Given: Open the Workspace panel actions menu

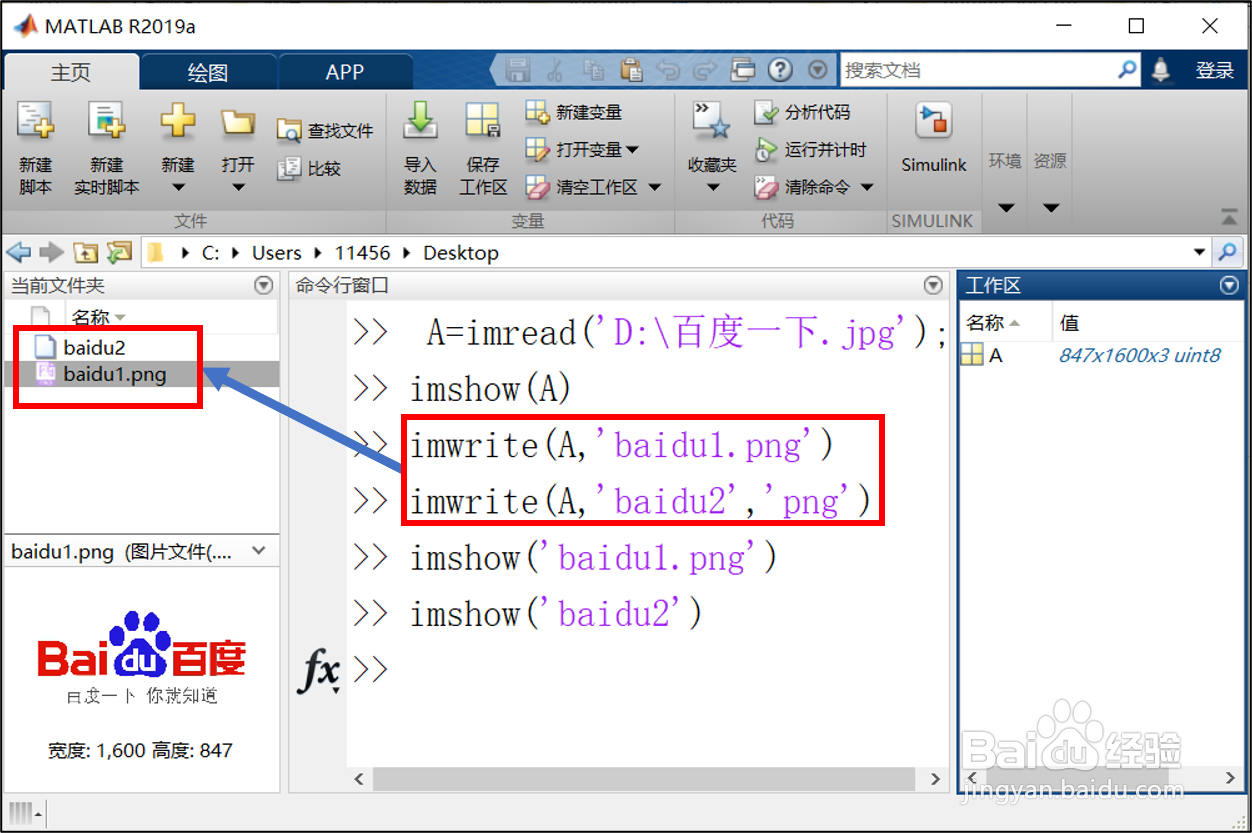Looking at the screenshot, I should click(x=1230, y=286).
